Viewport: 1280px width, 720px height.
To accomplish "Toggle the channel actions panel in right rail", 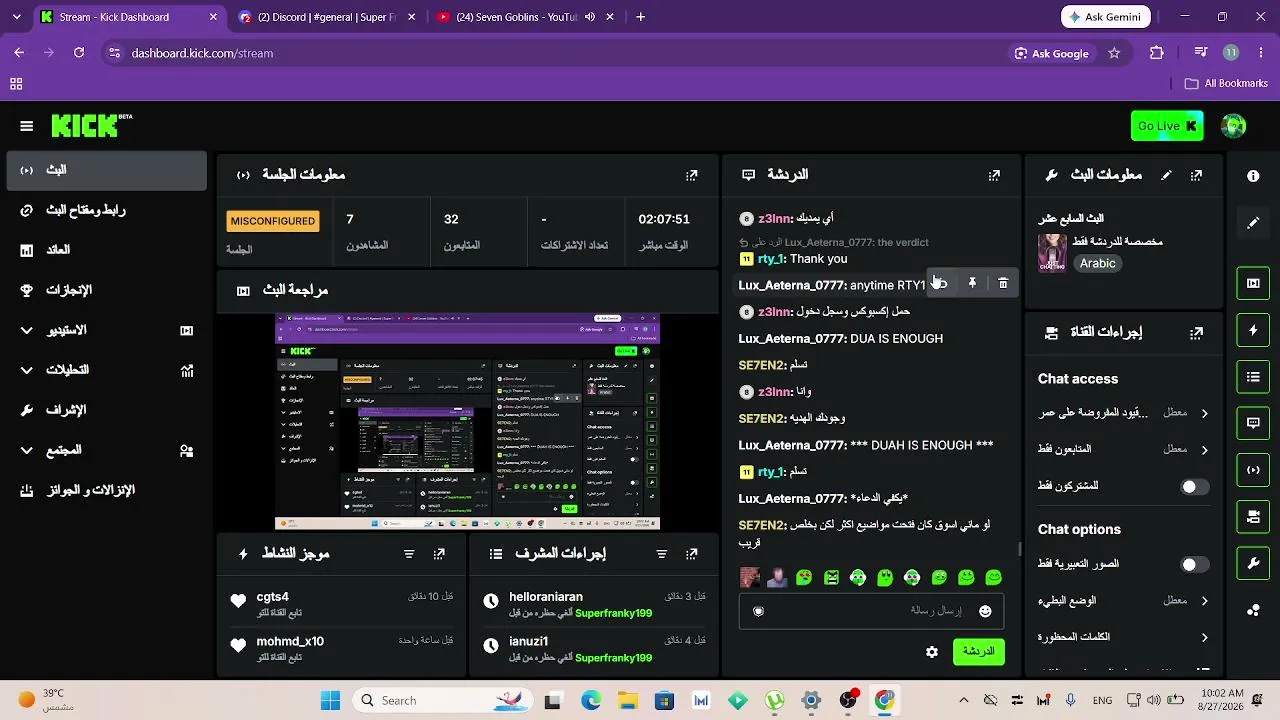I will pyautogui.click(x=1253, y=517).
